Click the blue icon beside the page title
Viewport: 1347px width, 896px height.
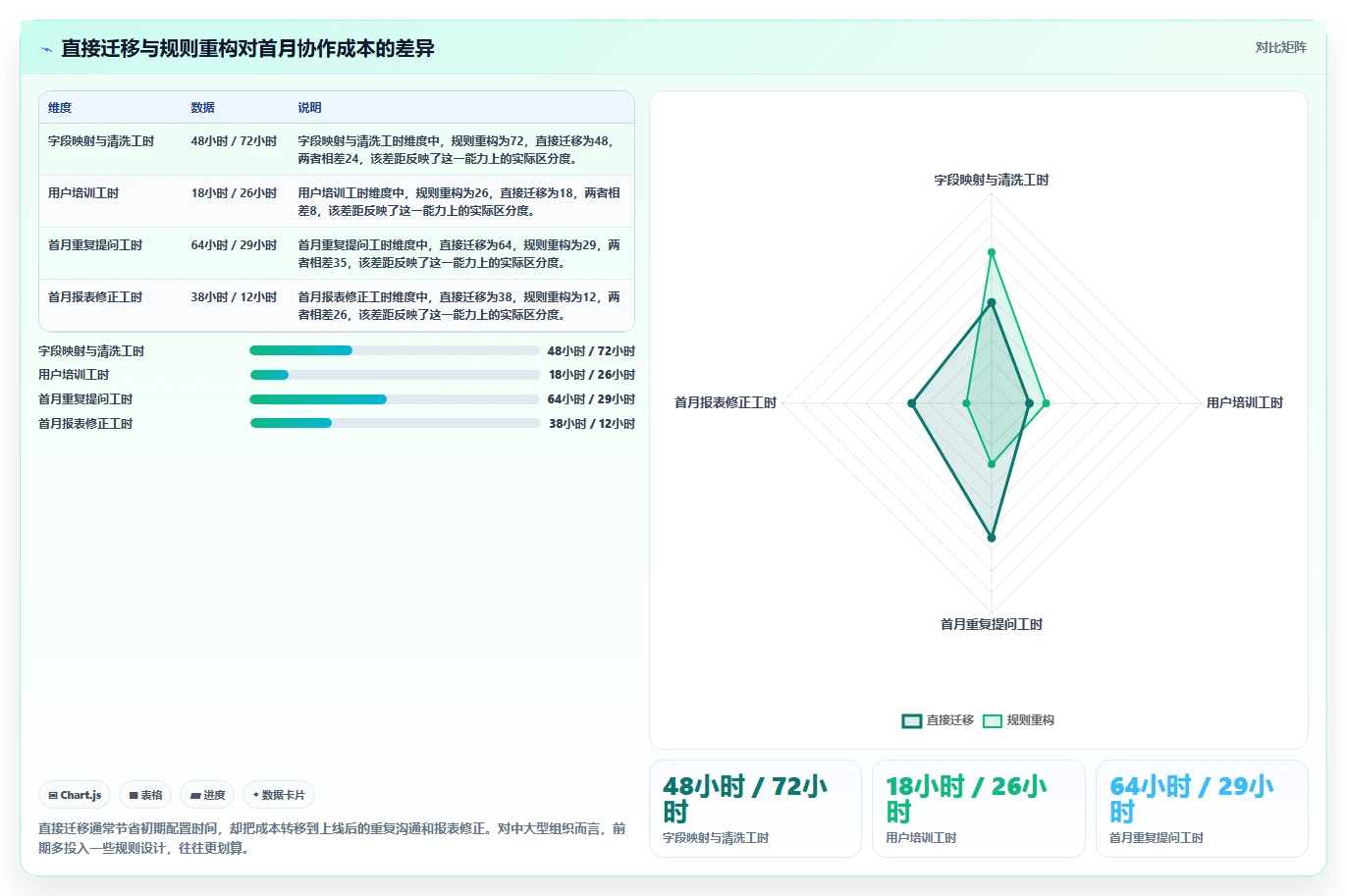[x=46, y=49]
